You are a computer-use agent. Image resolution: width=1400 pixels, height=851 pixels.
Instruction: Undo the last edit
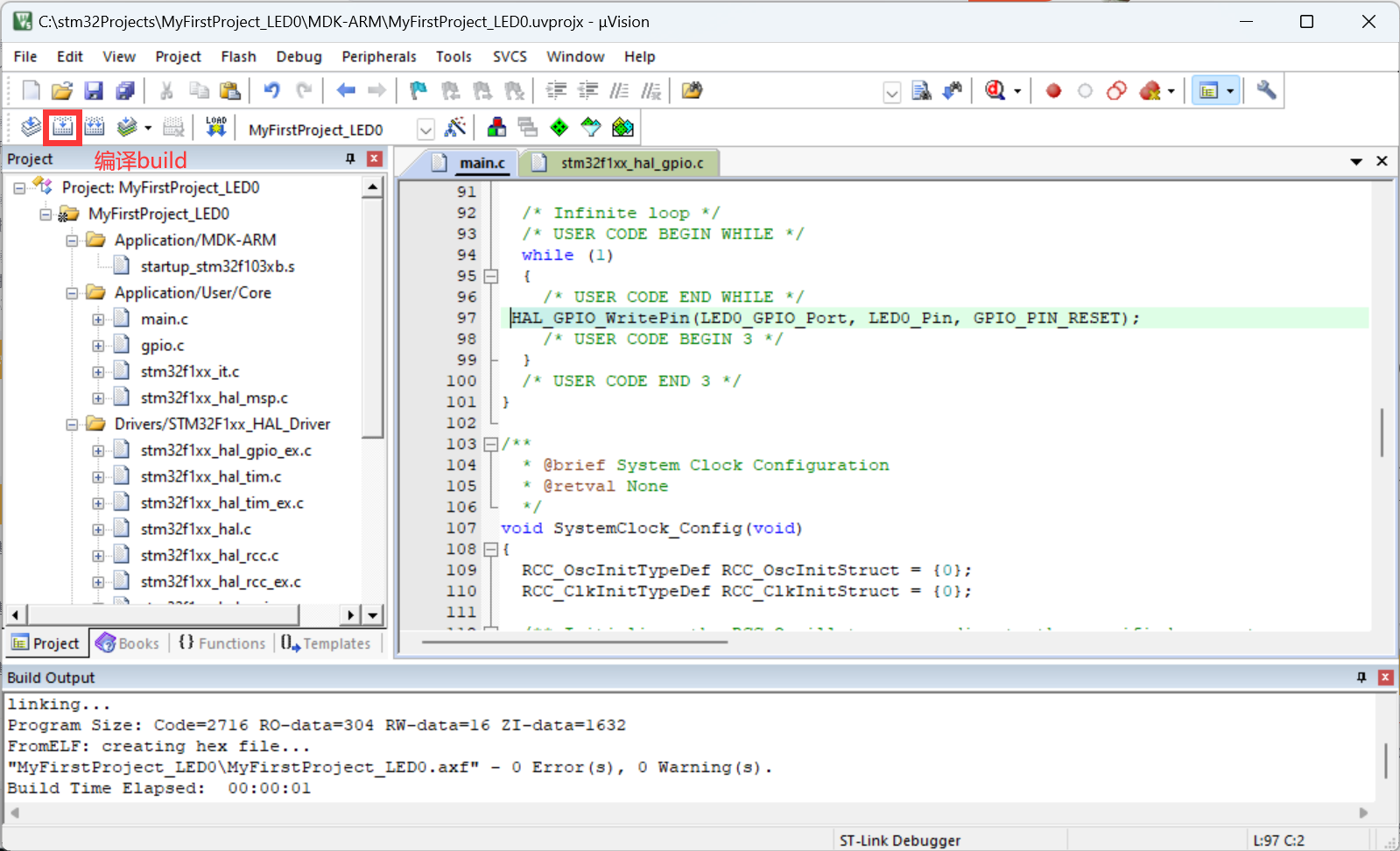click(x=271, y=90)
